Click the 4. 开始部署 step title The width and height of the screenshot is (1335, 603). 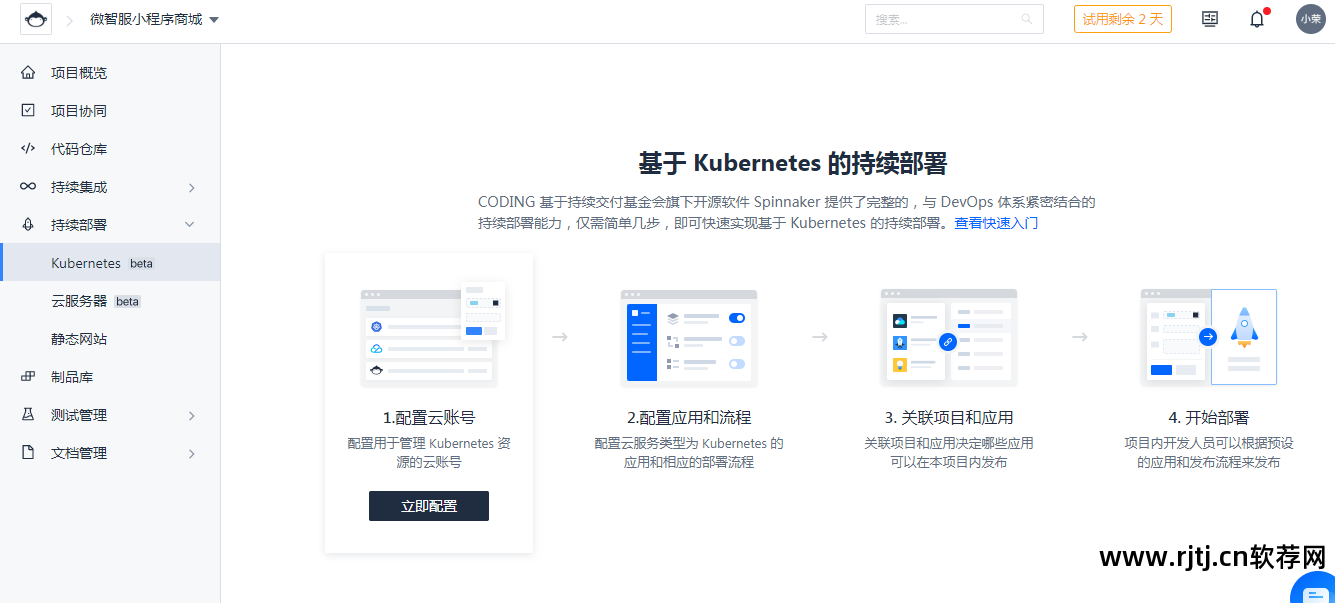(x=1209, y=418)
